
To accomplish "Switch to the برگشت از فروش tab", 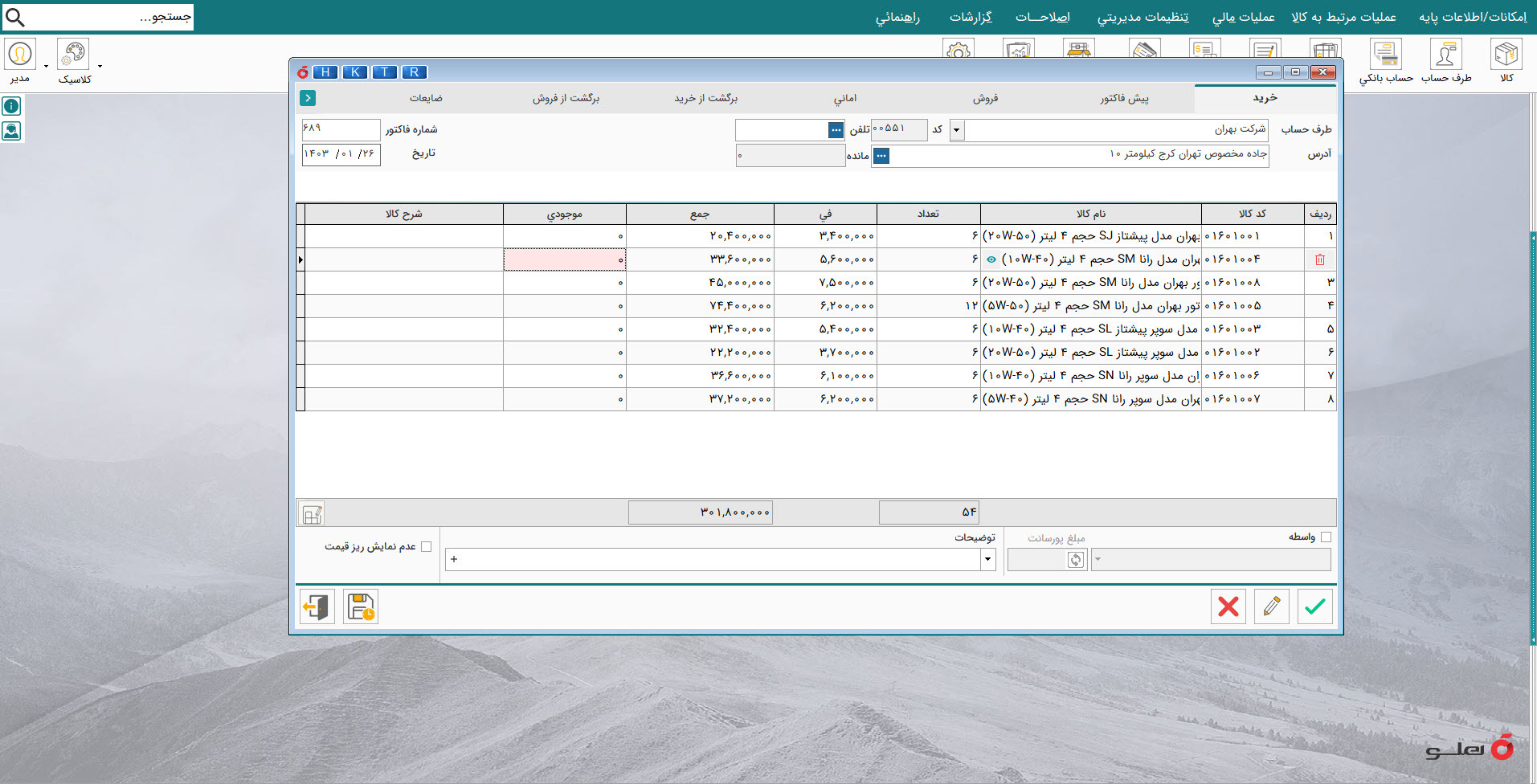I will click(x=566, y=98).
